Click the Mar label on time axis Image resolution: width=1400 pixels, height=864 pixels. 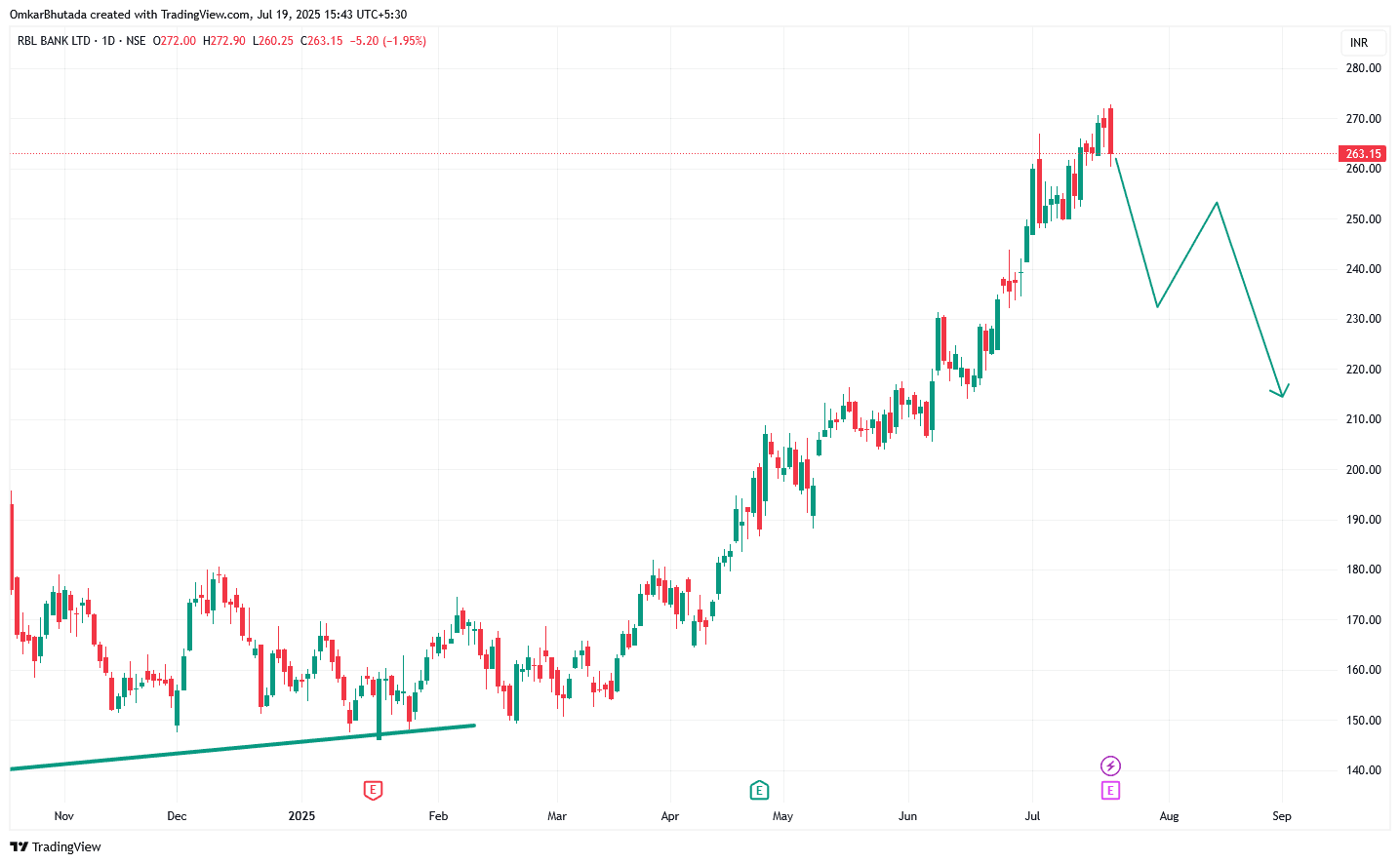click(557, 816)
